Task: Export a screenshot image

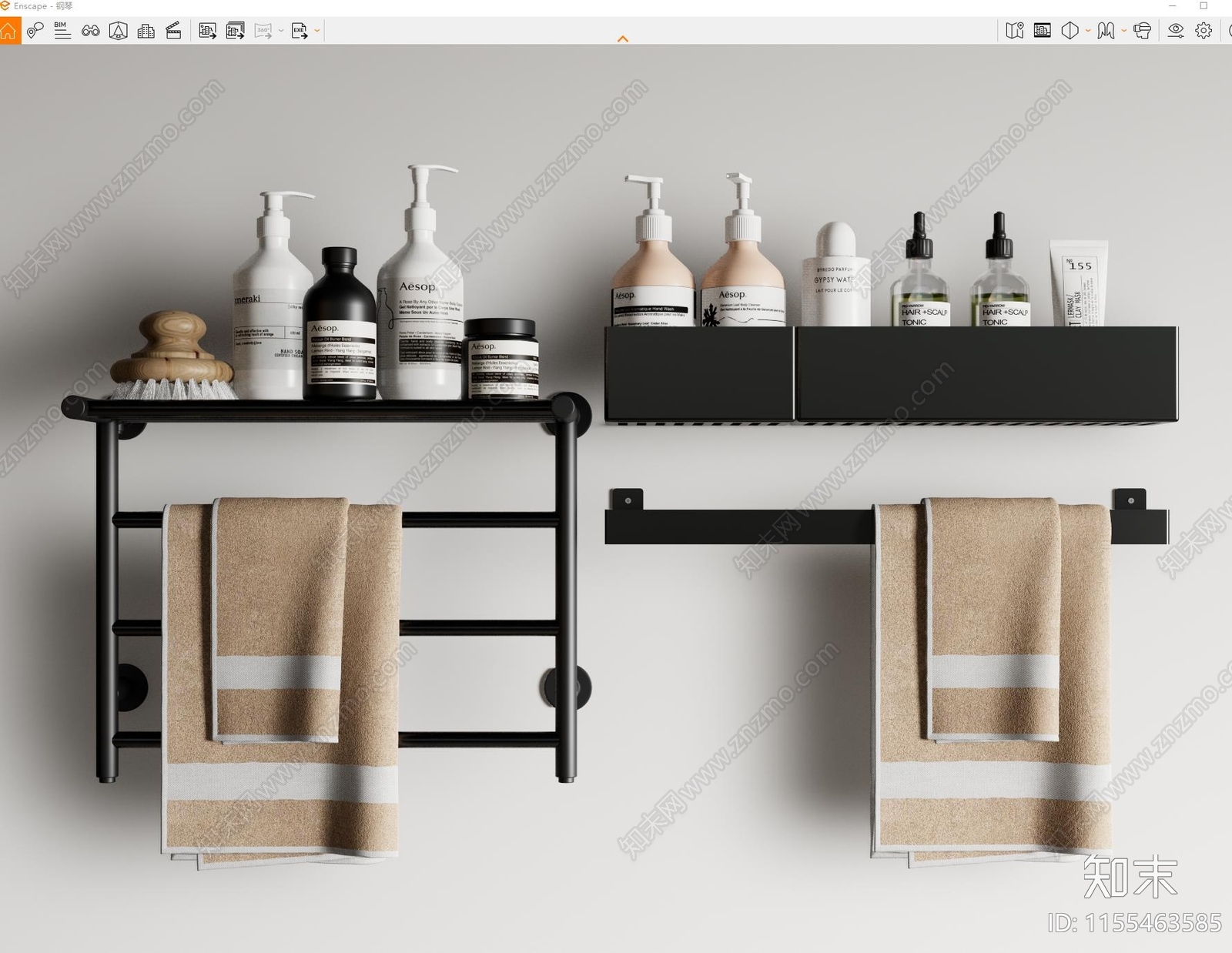Action: tap(207, 31)
